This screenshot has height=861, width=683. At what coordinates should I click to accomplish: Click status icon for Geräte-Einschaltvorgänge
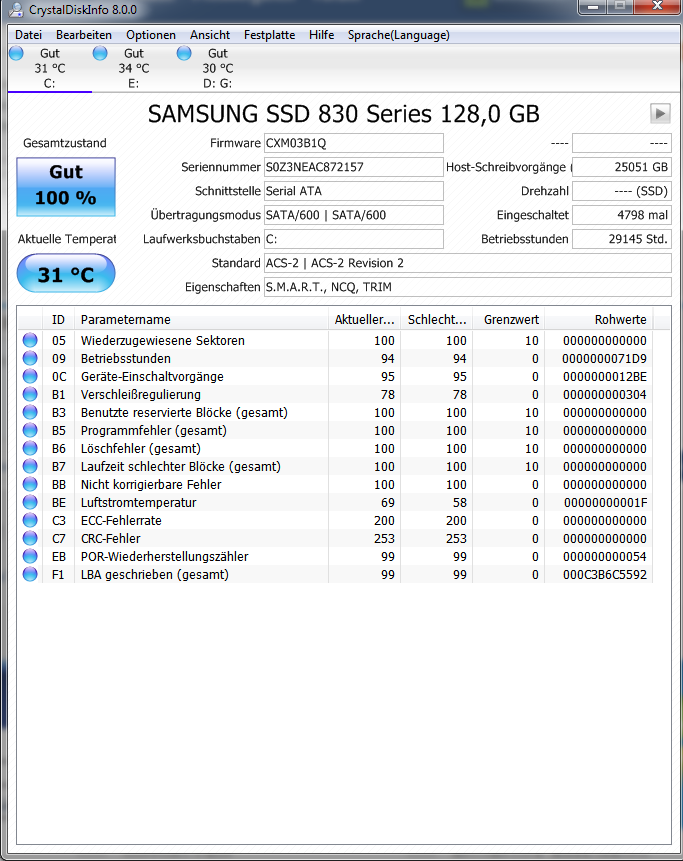click(x=30, y=377)
